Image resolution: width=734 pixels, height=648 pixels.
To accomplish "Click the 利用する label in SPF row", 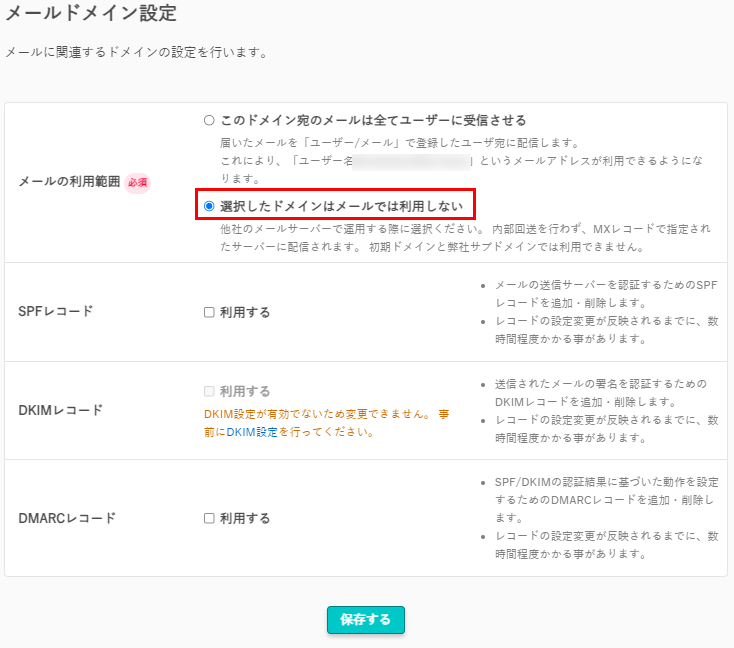I will point(245,312).
